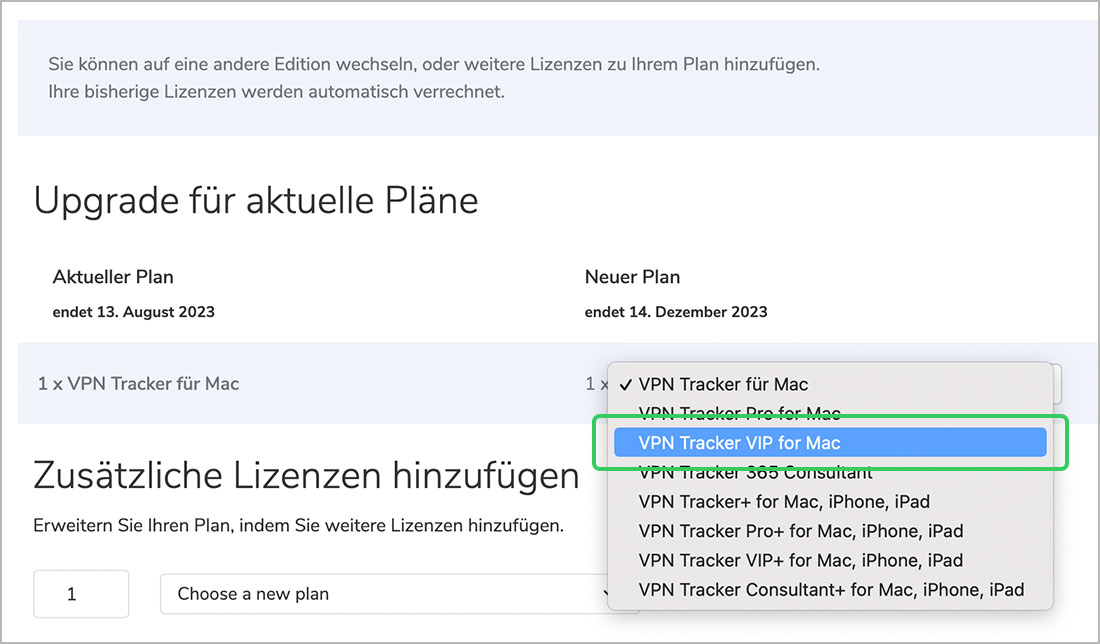Click the "endet 14. Dezember 2023" date

coord(676,312)
